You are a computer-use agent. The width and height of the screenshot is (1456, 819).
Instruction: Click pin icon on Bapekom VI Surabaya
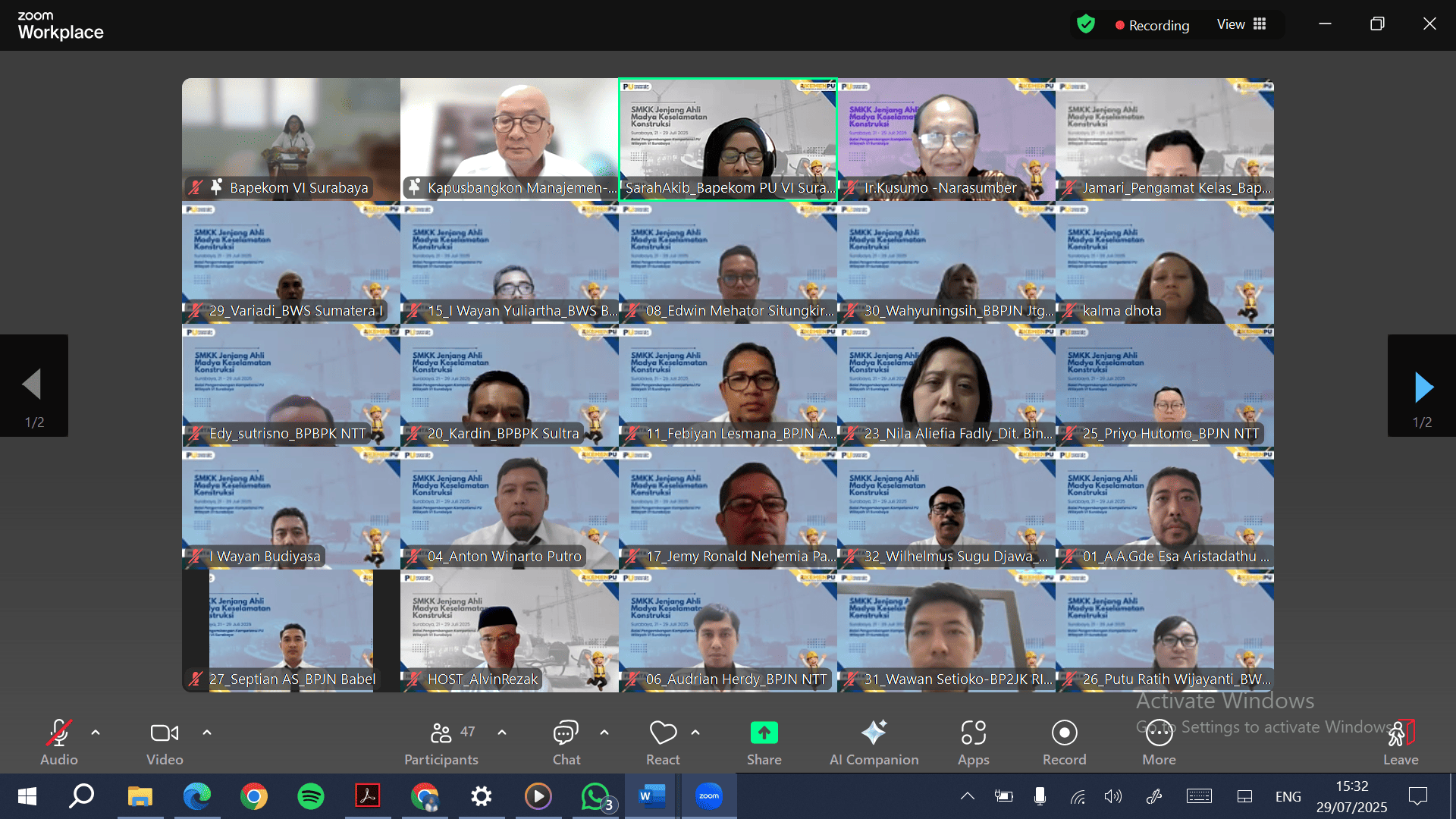216,187
